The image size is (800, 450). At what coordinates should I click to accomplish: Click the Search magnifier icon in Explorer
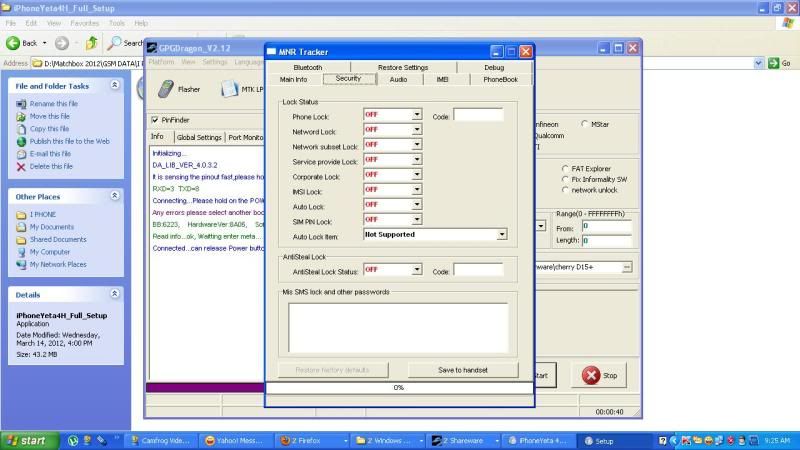point(114,43)
